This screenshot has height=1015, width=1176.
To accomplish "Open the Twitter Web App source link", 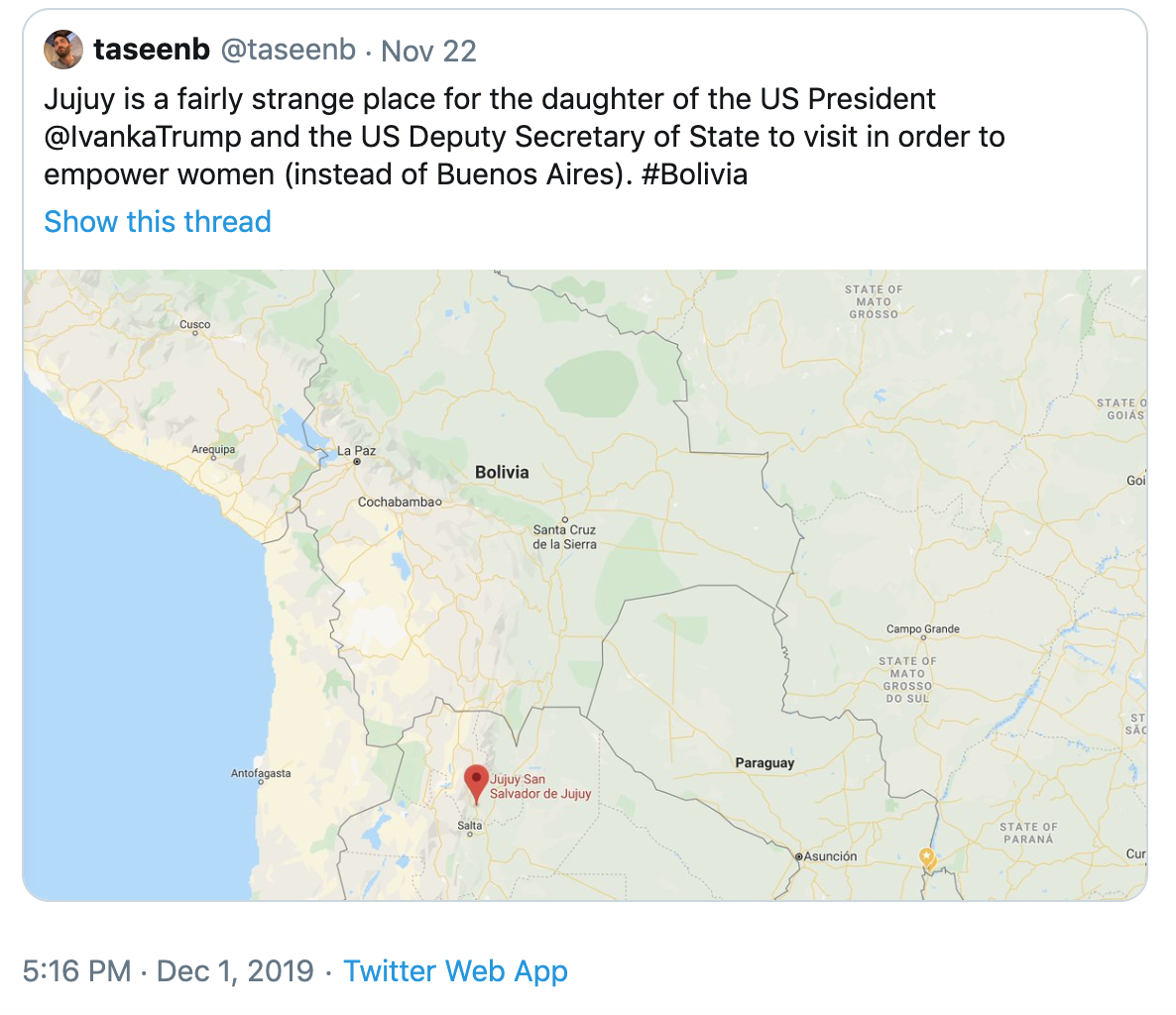I will 455,970.
